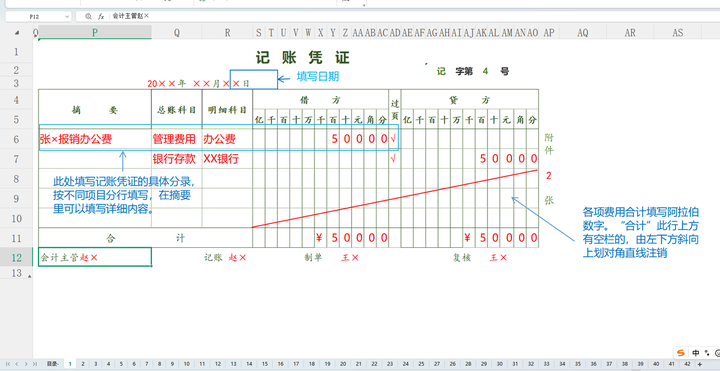Click the √ mark in row 6
720x371 pixels.
click(x=394, y=140)
